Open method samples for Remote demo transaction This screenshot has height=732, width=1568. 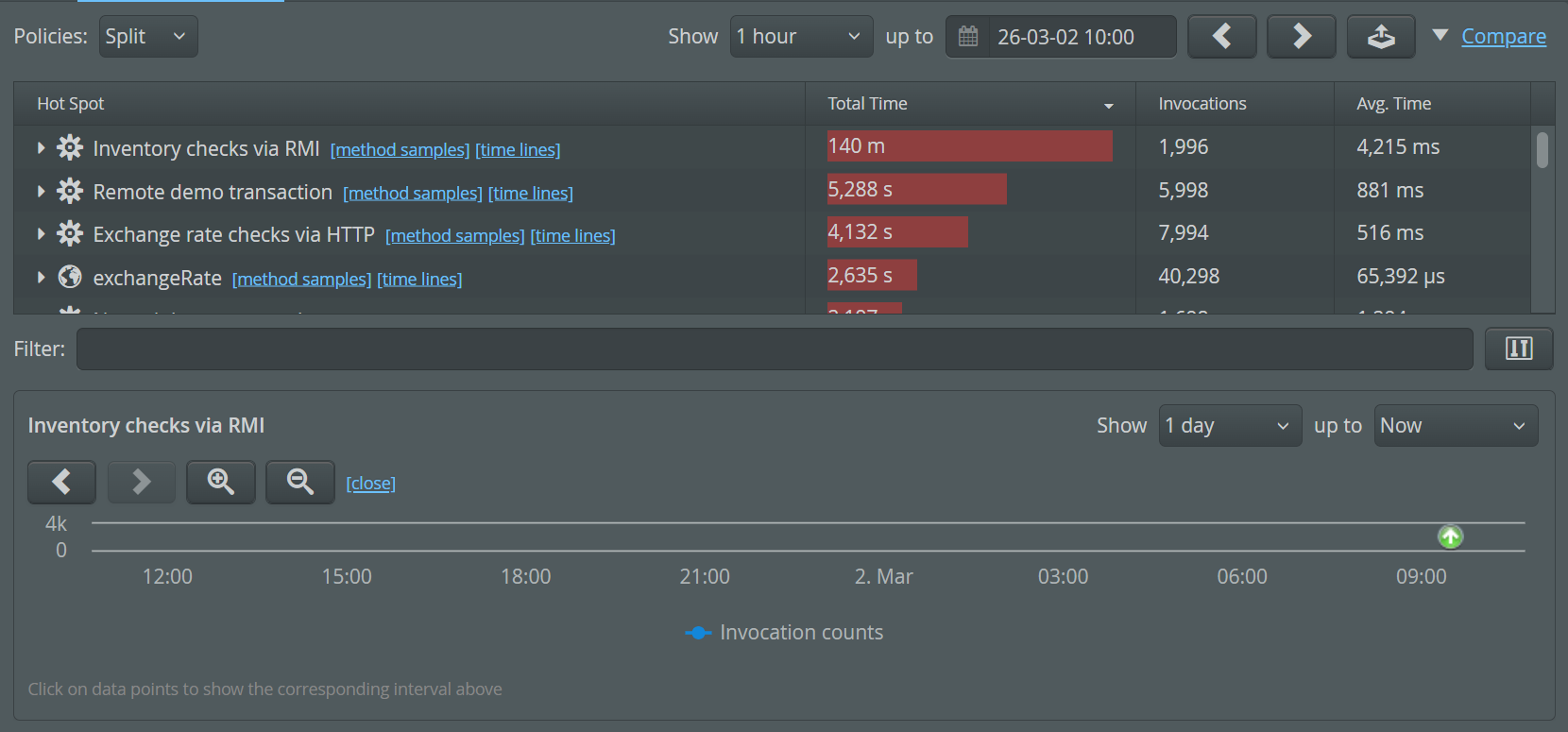pos(412,194)
